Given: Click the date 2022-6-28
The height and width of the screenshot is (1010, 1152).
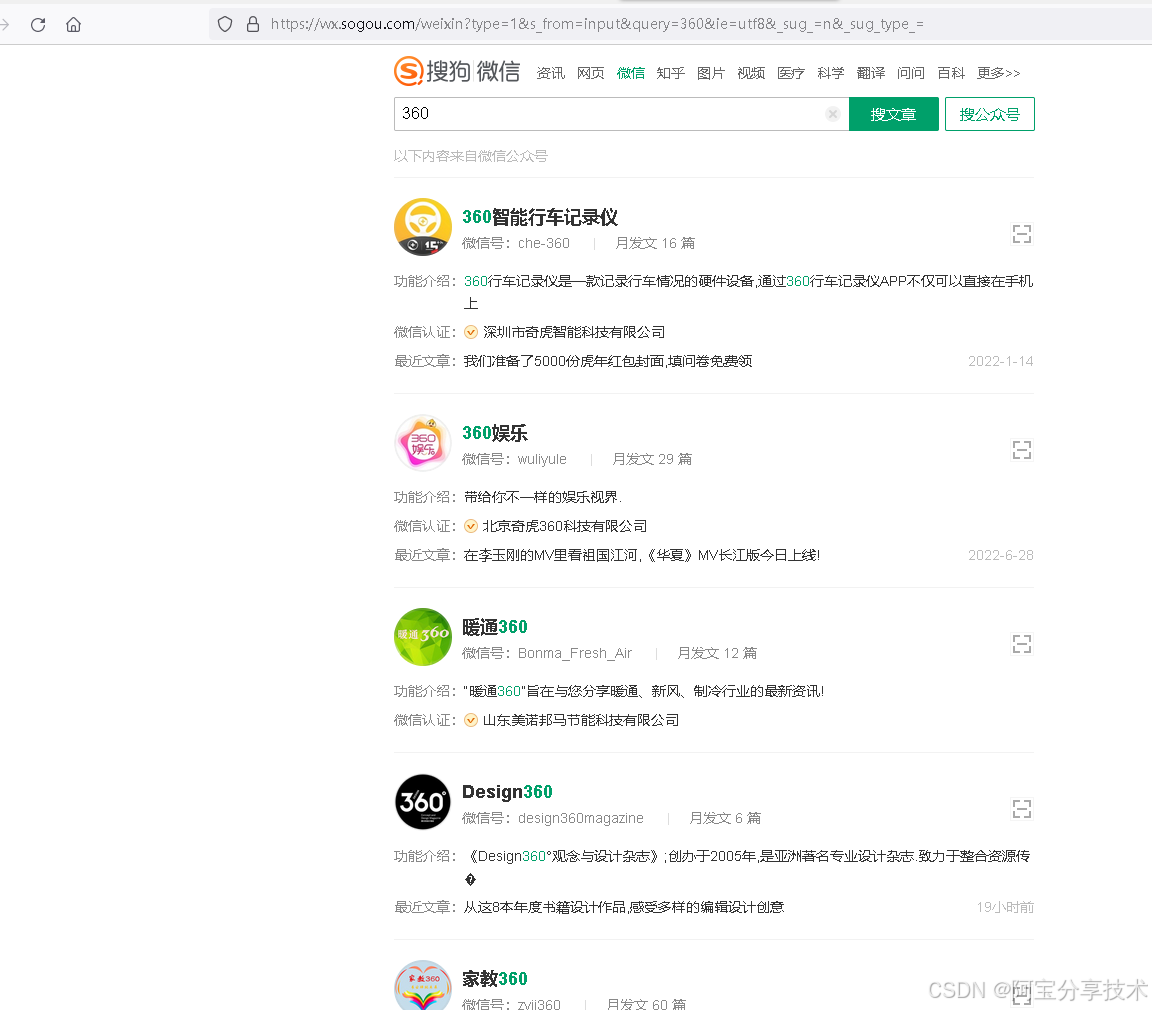Looking at the screenshot, I should pyautogui.click(x=1001, y=555).
